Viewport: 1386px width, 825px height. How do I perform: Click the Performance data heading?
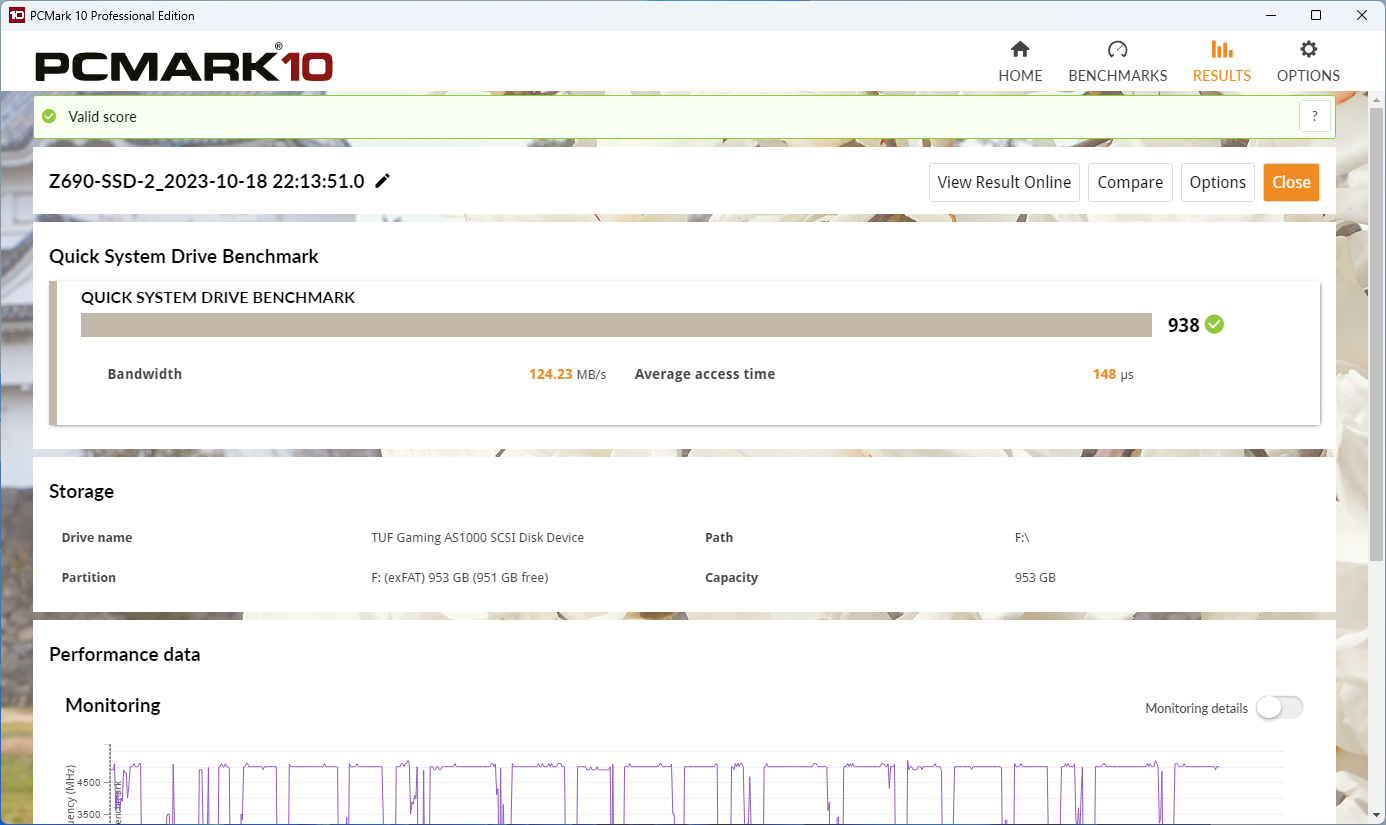[x=125, y=655]
